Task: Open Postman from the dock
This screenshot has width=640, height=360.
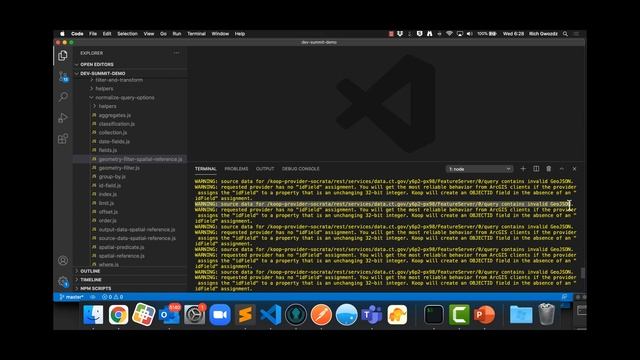Action: pyautogui.click(x=321, y=315)
